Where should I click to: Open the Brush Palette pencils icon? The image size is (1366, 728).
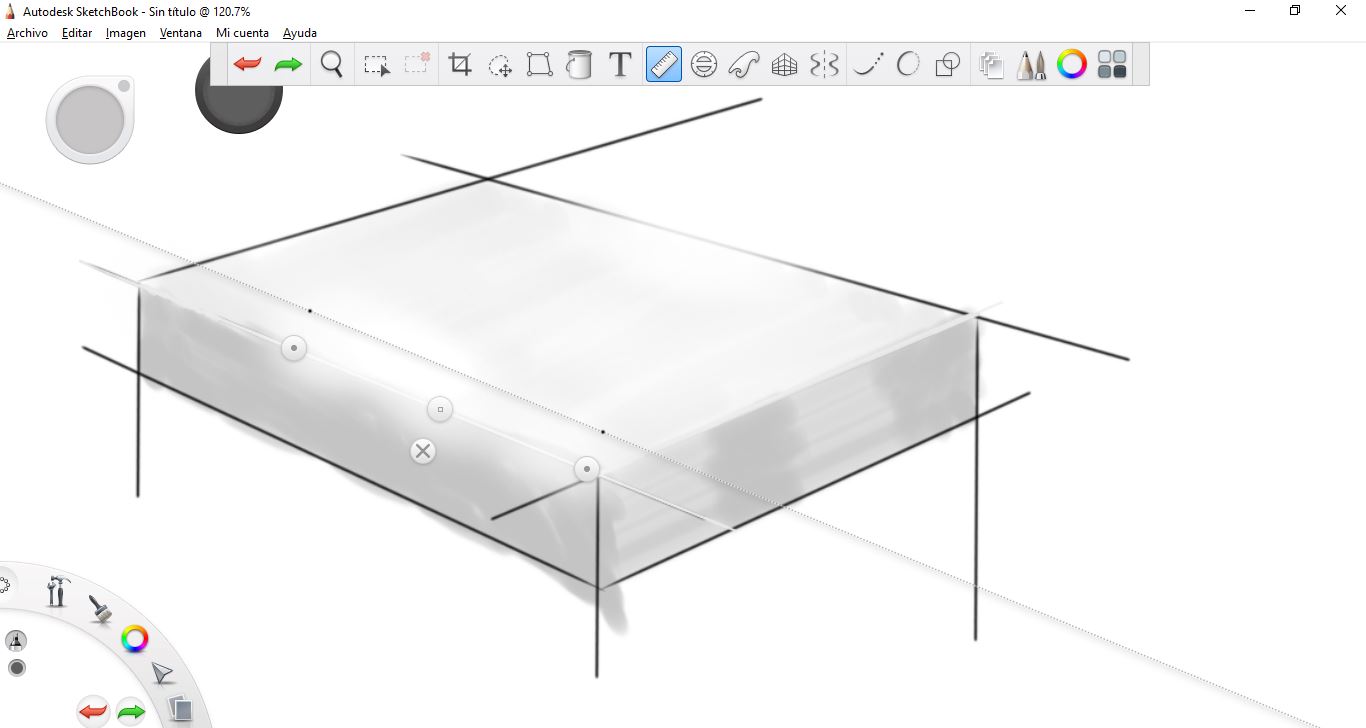coord(1031,65)
